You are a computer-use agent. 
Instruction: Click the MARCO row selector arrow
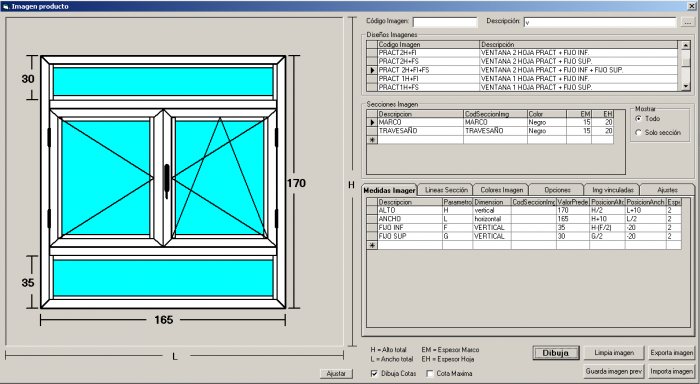pyautogui.click(x=372, y=122)
